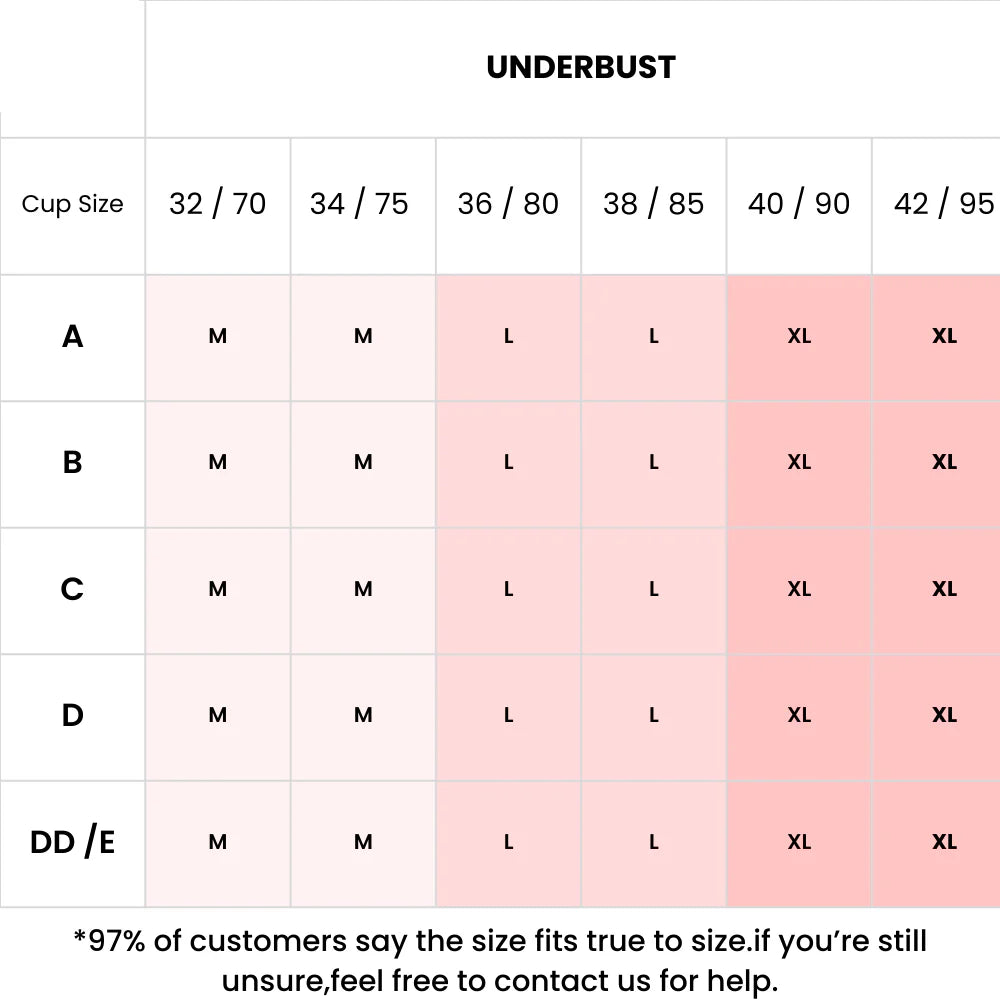Select the 38 / 85 underbust column header
The height and width of the screenshot is (1000, 1000).
[x=653, y=204]
